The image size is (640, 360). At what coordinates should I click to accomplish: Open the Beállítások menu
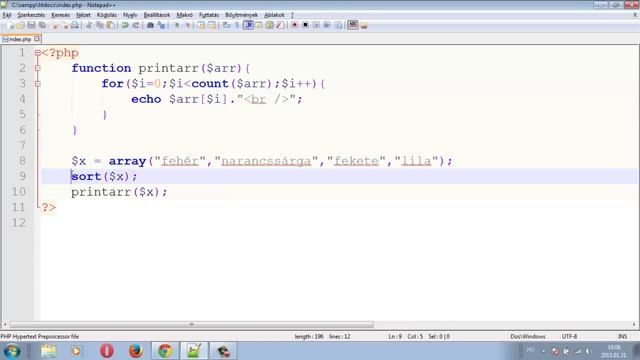[157, 15]
